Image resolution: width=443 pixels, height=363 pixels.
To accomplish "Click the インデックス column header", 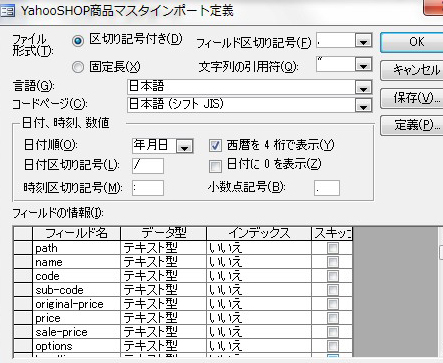I will point(259,233).
